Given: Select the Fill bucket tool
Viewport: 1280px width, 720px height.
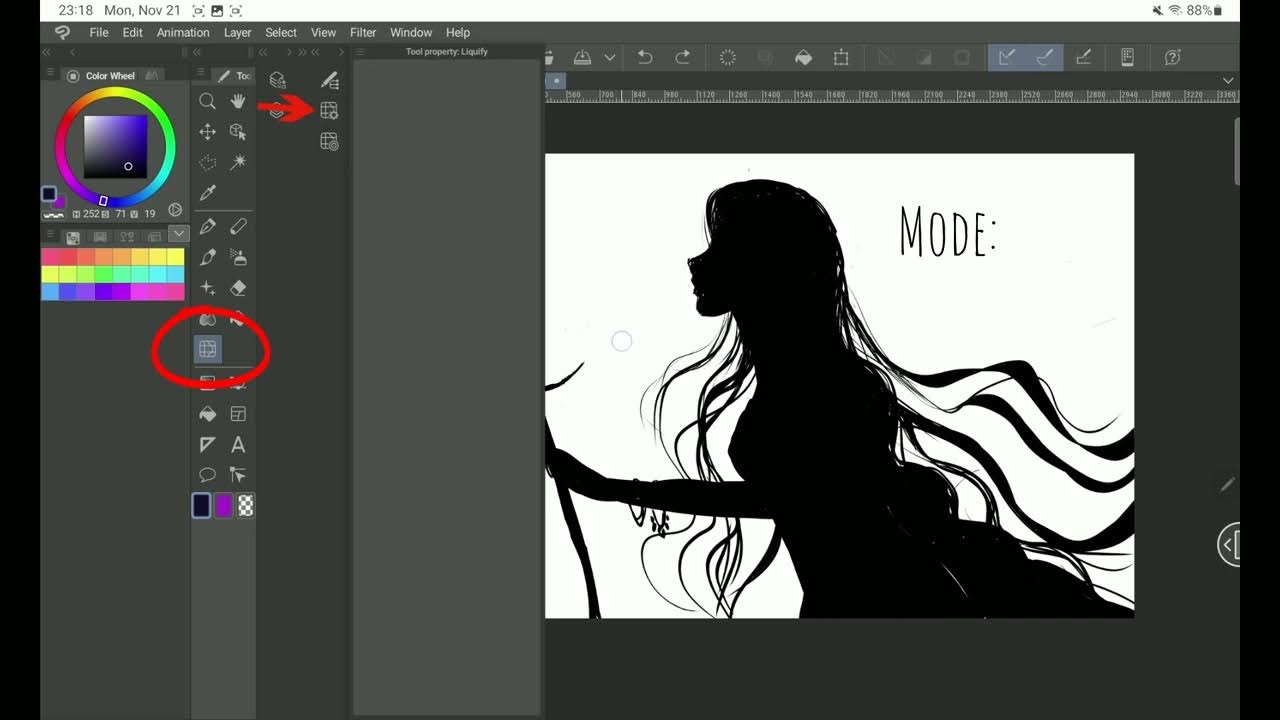Looking at the screenshot, I should point(207,413).
